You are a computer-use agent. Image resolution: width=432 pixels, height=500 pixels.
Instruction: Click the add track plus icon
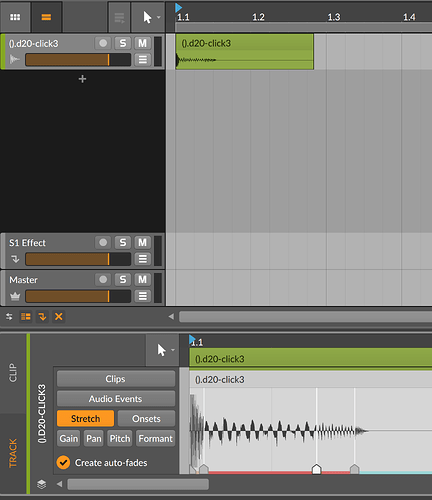82,79
